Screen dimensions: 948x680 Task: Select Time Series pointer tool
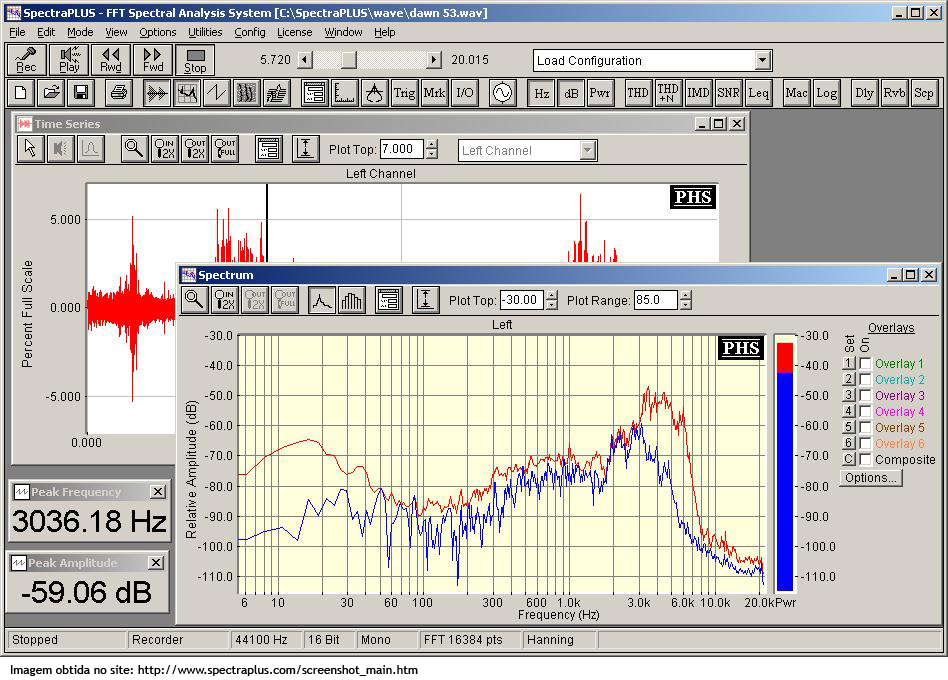(x=30, y=149)
